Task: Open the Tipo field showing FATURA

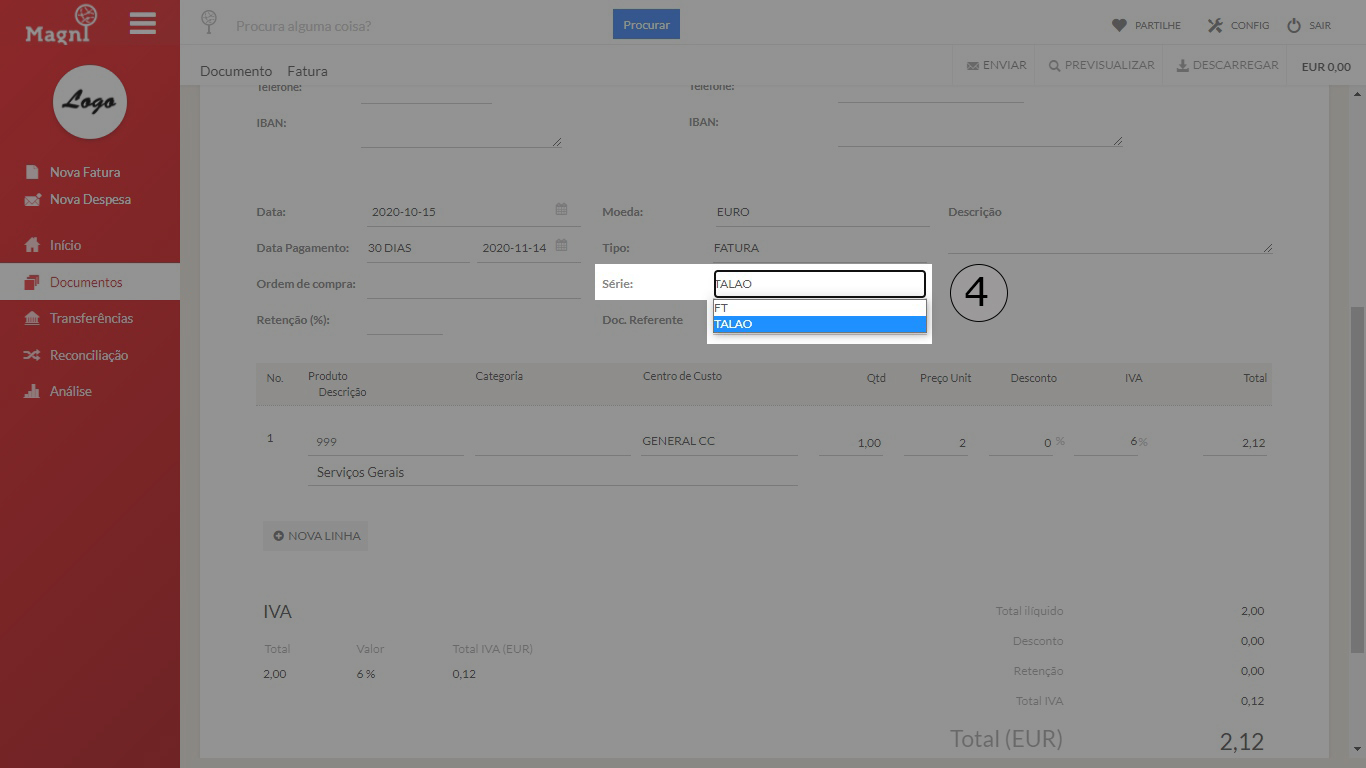Action: pos(822,248)
